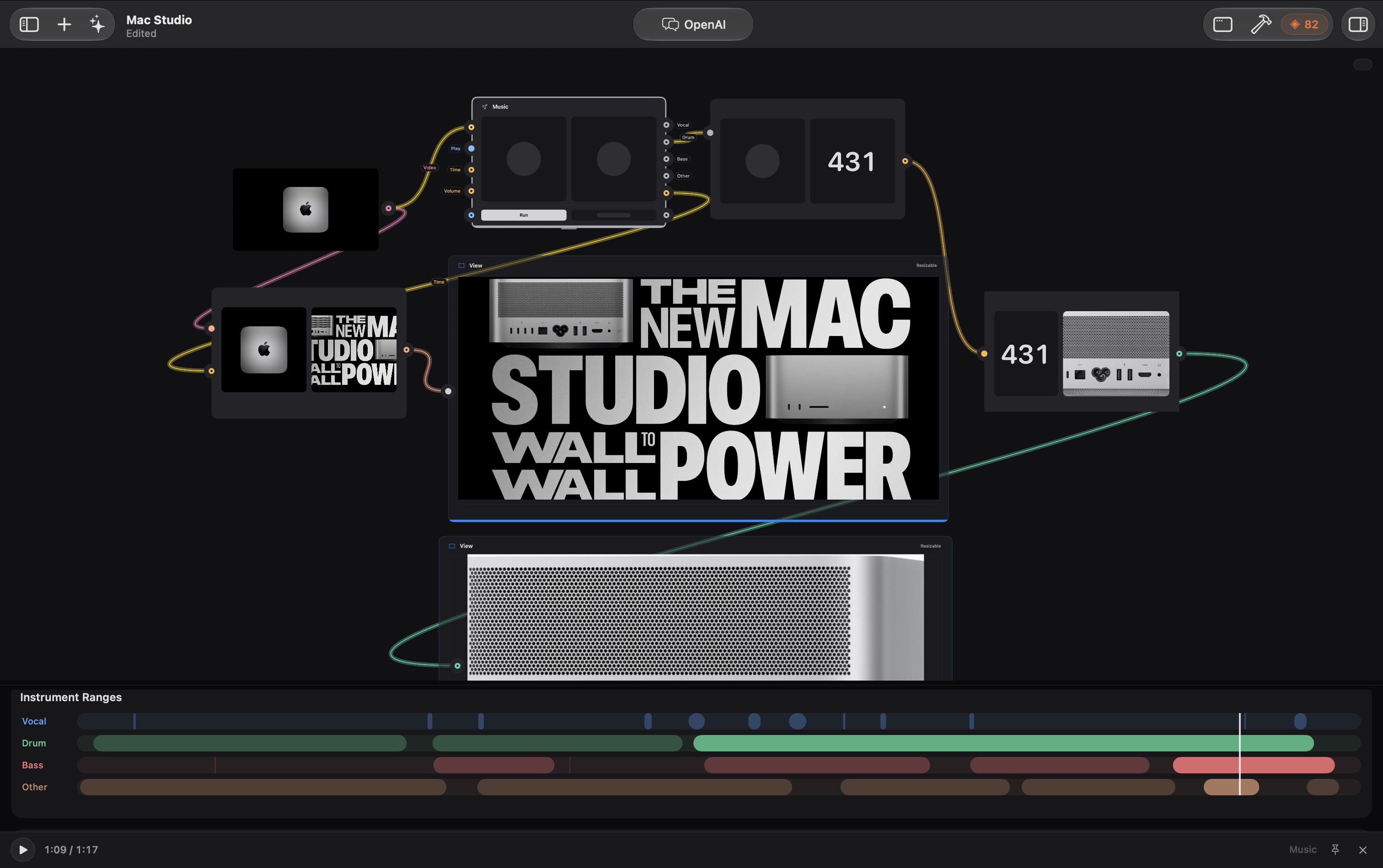Viewport: 1383px width, 868px height.
Task: Pin the Music panel with pin icon
Action: (x=1335, y=850)
